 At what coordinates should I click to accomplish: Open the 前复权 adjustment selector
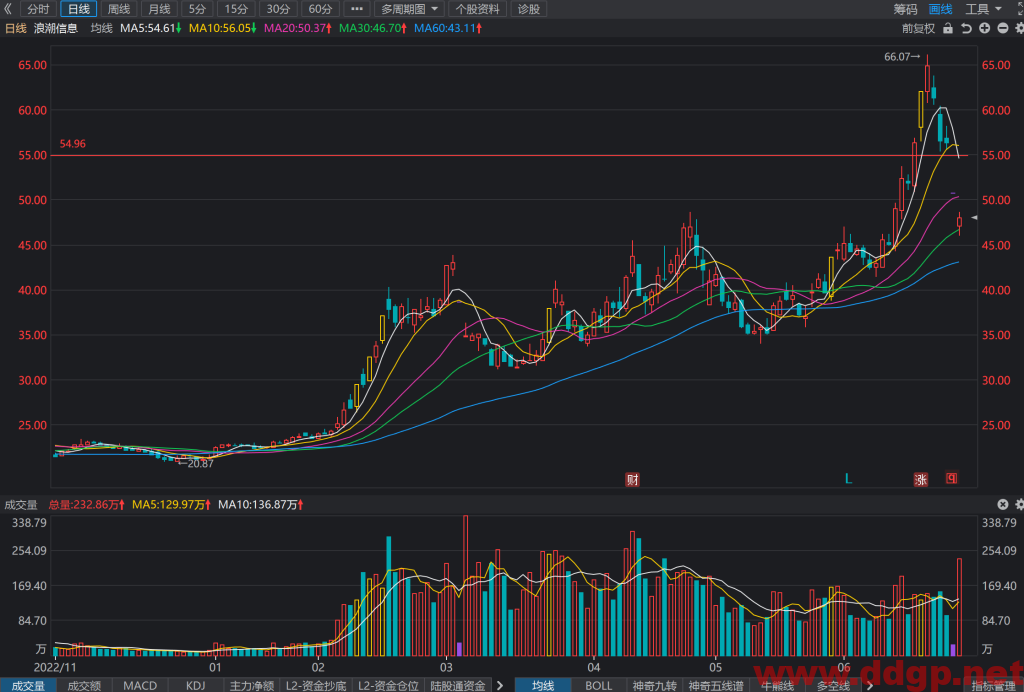(x=918, y=29)
